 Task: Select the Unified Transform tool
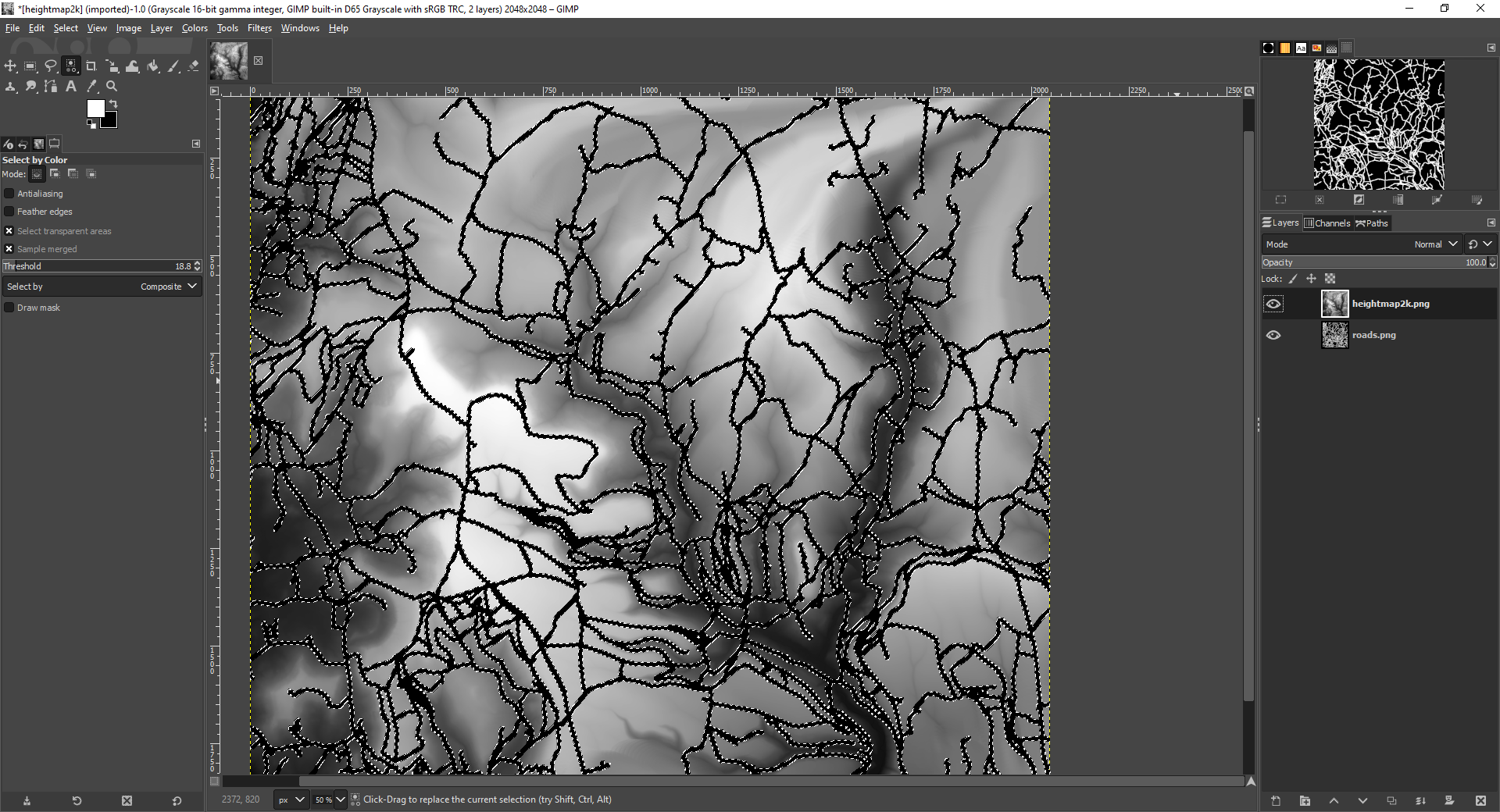pos(112,66)
